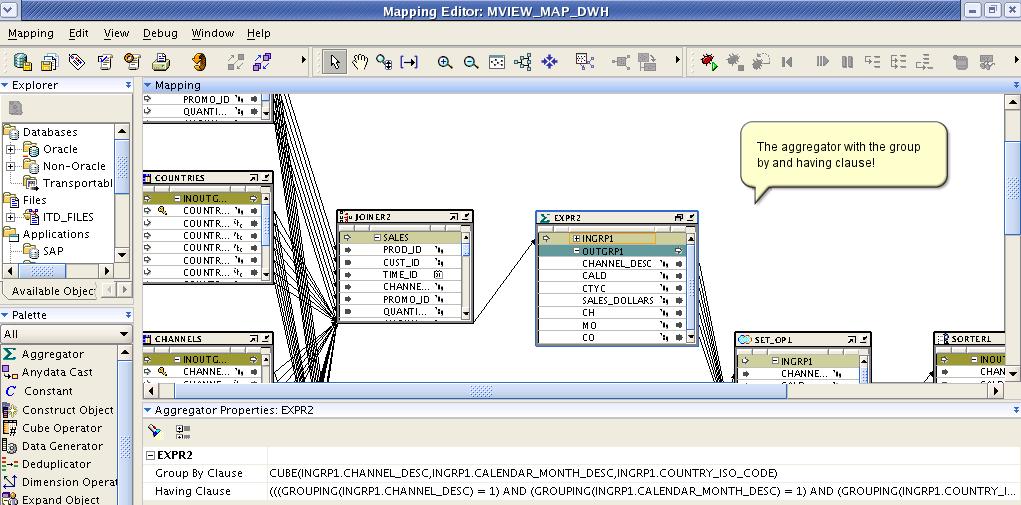Viewport: 1021px width, 505px height.
Task: Click the flashlight icon in Aggregator Properties
Action: (x=155, y=431)
